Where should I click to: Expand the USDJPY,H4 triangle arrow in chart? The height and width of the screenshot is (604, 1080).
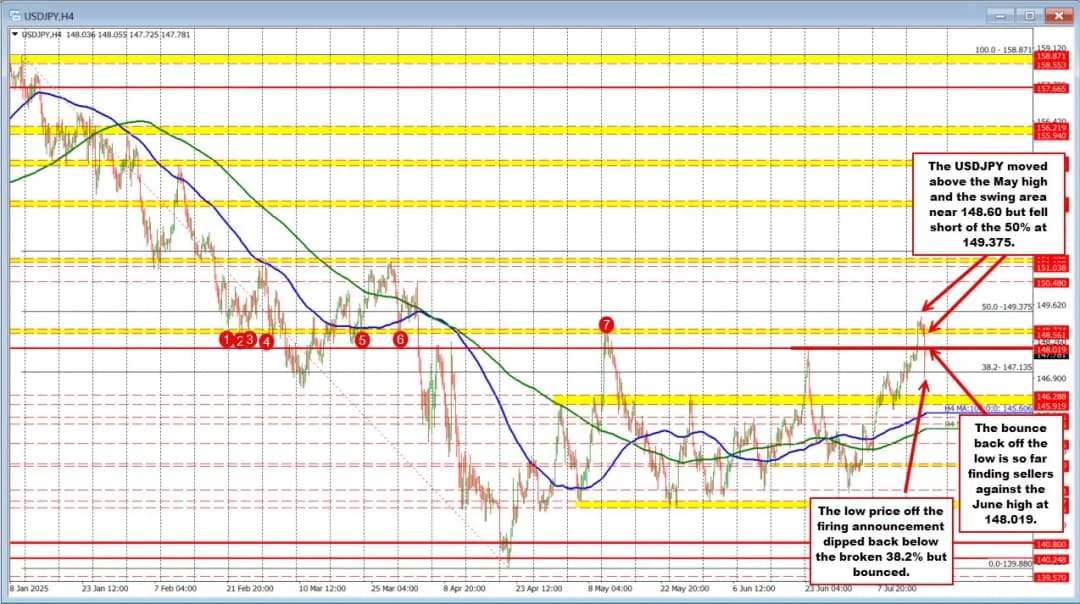(x=14, y=34)
